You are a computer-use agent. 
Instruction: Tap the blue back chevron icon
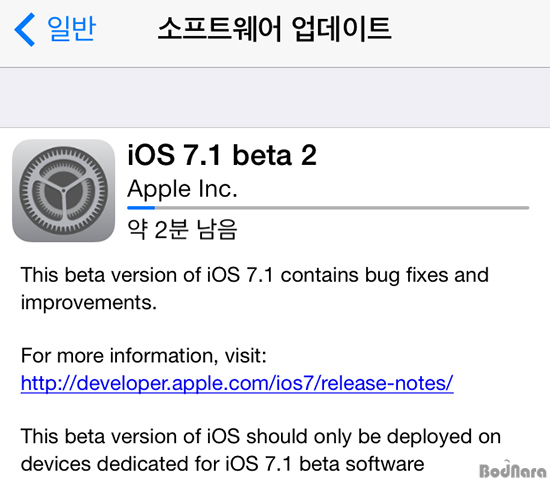(x=24, y=29)
